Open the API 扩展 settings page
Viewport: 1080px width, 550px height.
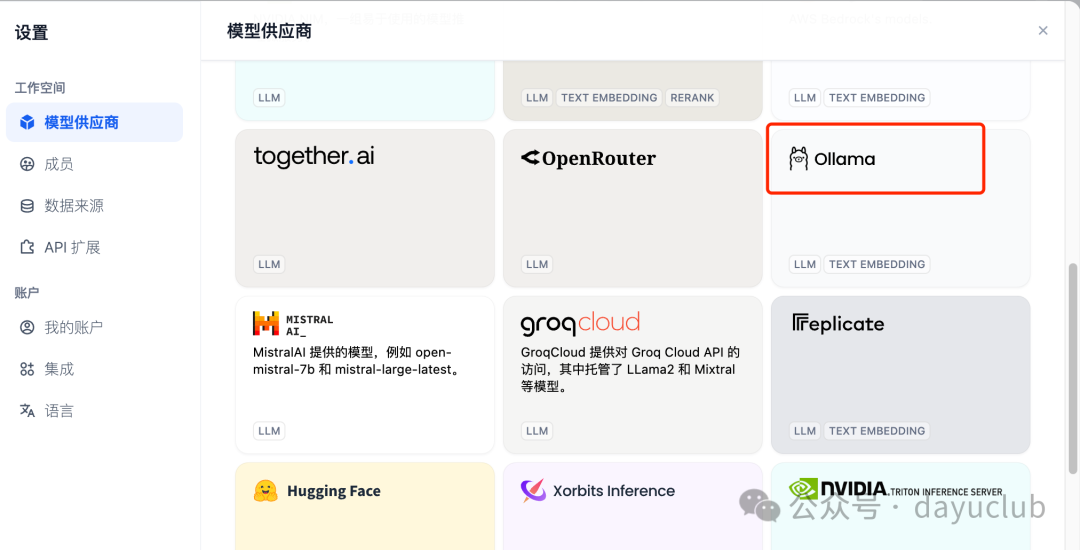(94, 247)
